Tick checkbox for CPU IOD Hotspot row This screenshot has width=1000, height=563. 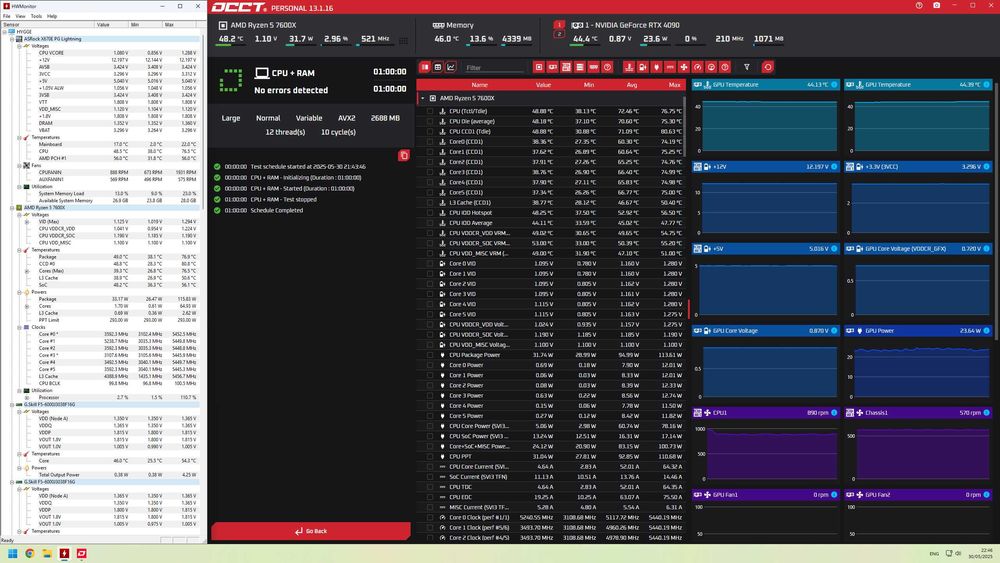pyautogui.click(x=430, y=213)
